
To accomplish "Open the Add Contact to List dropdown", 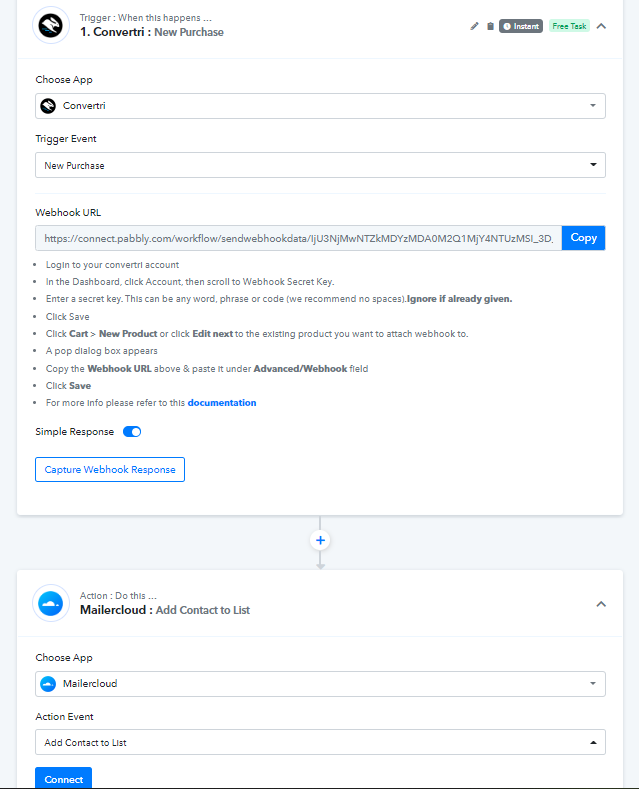I will (320, 742).
